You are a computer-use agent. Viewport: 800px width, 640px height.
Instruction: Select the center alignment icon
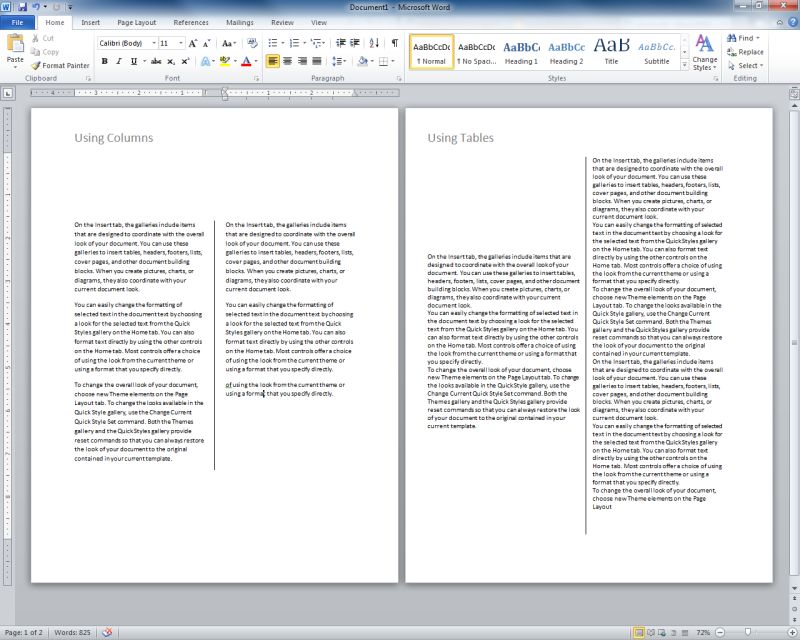pyautogui.click(x=286, y=61)
